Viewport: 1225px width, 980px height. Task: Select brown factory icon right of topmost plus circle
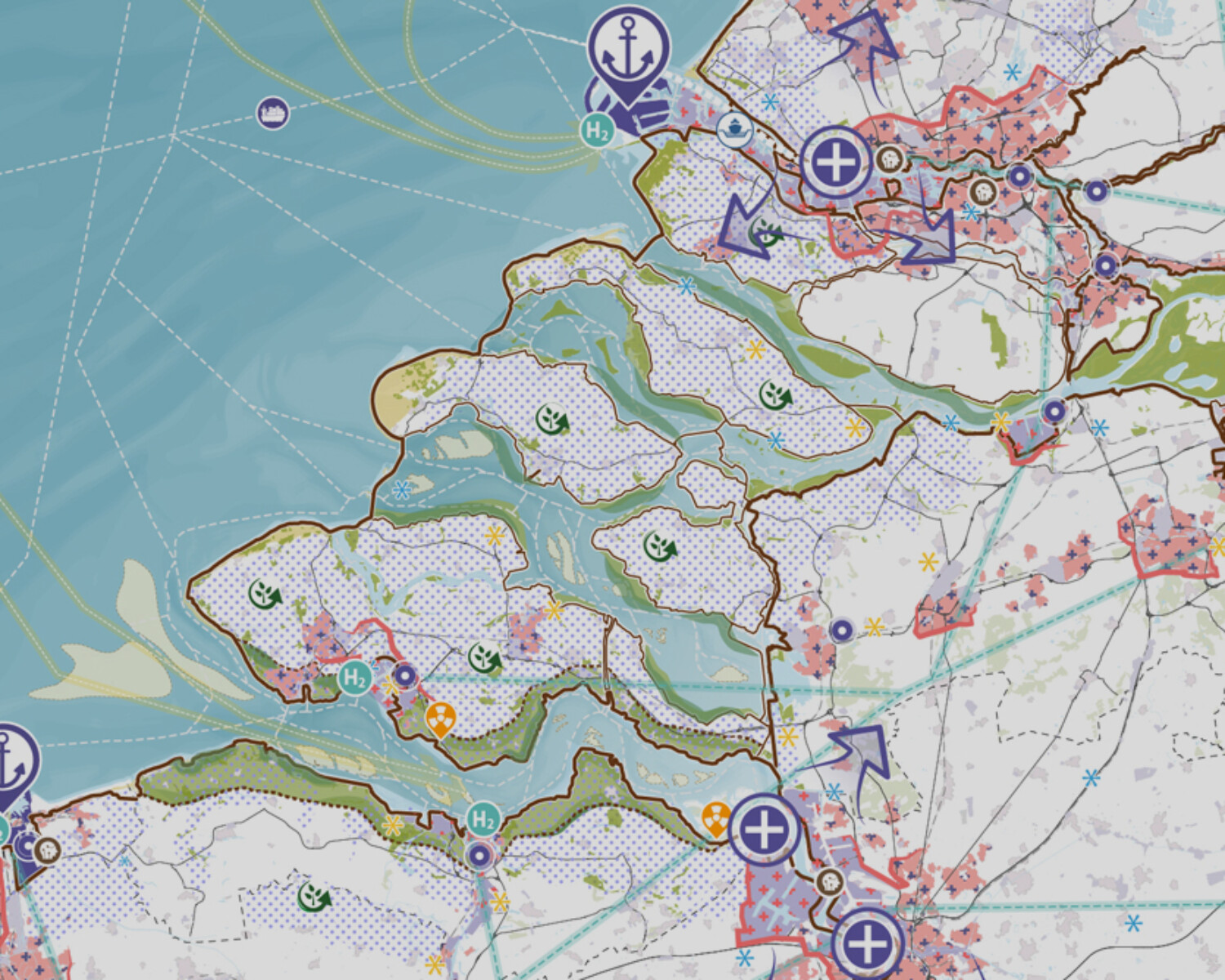(x=889, y=159)
